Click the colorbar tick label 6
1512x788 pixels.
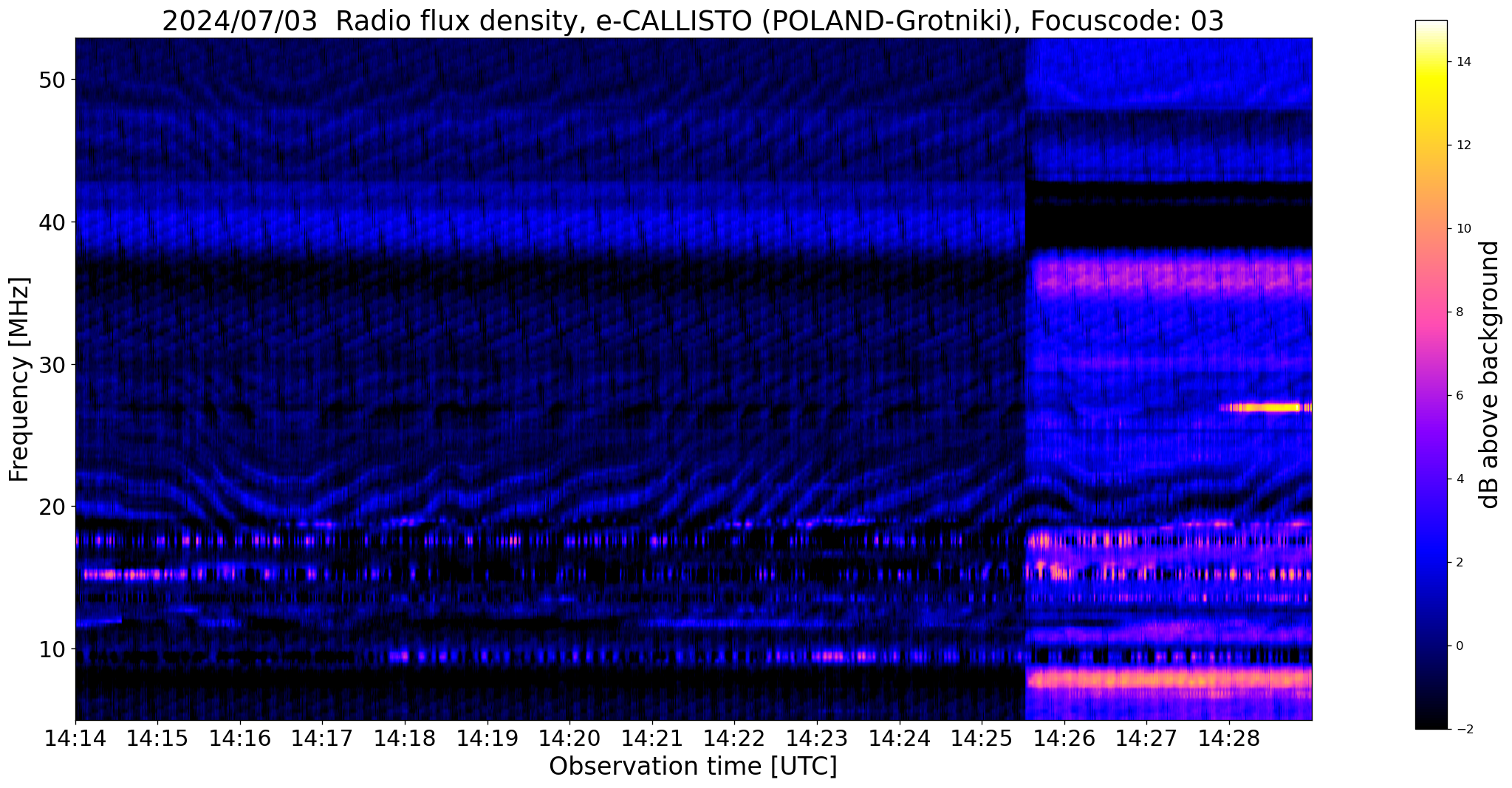pyautogui.click(x=1459, y=396)
